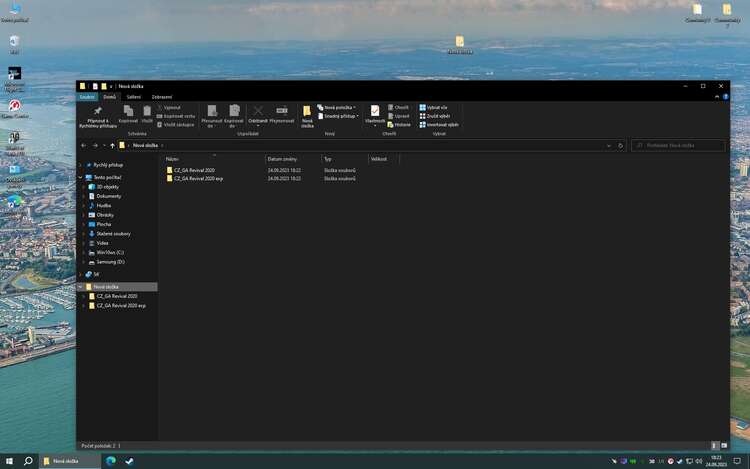Open Vlastnosti properties from the ribbon

point(375,115)
